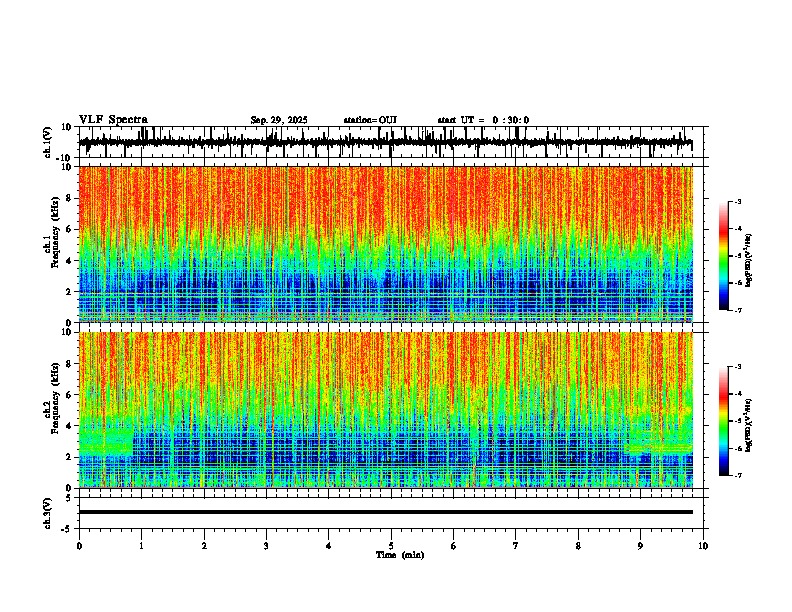Click the "-3" label on ch.2 color bar
This screenshot has height=612, width=792.
click(738, 367)
